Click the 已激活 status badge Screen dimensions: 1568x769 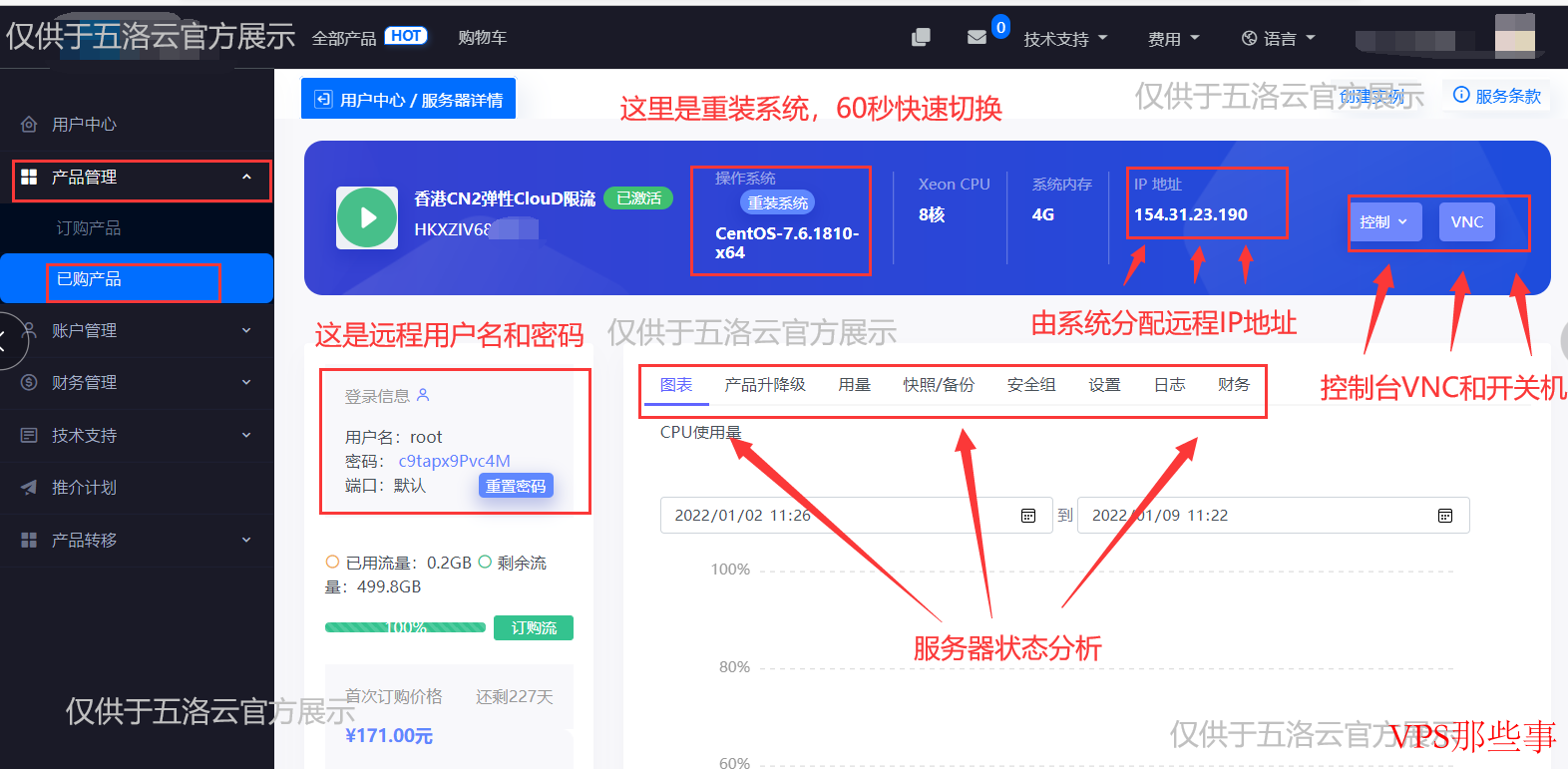click(638, 198)
